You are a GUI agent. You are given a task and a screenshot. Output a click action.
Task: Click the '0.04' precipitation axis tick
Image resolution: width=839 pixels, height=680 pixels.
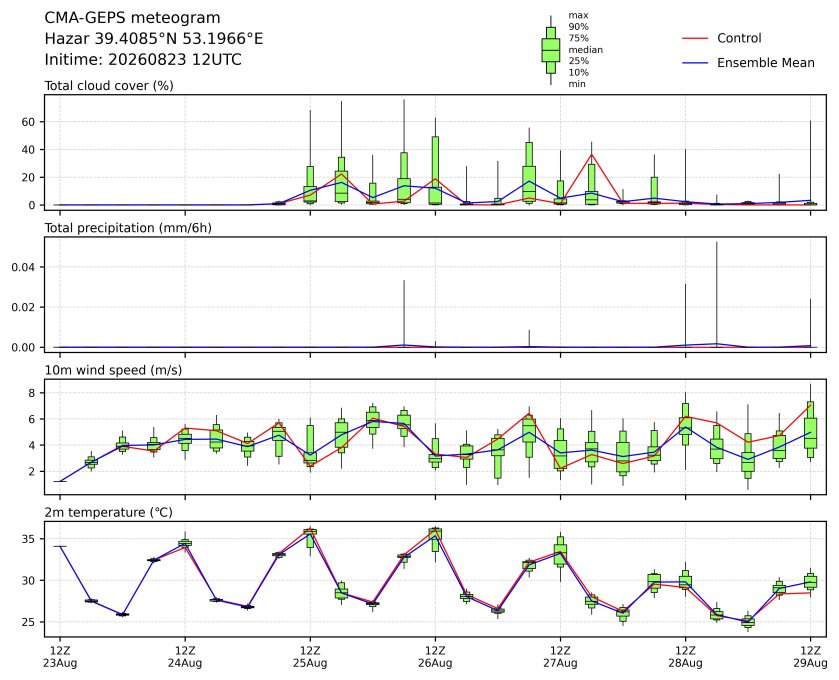click(x=24, y=267)
